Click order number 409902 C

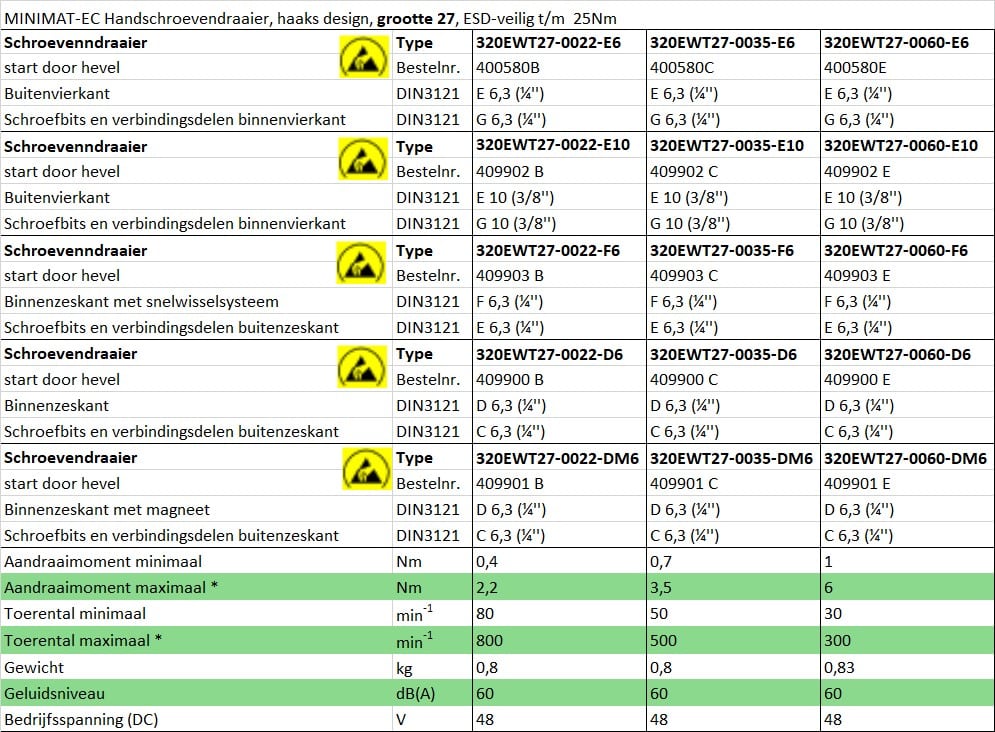tap(683, 172)
